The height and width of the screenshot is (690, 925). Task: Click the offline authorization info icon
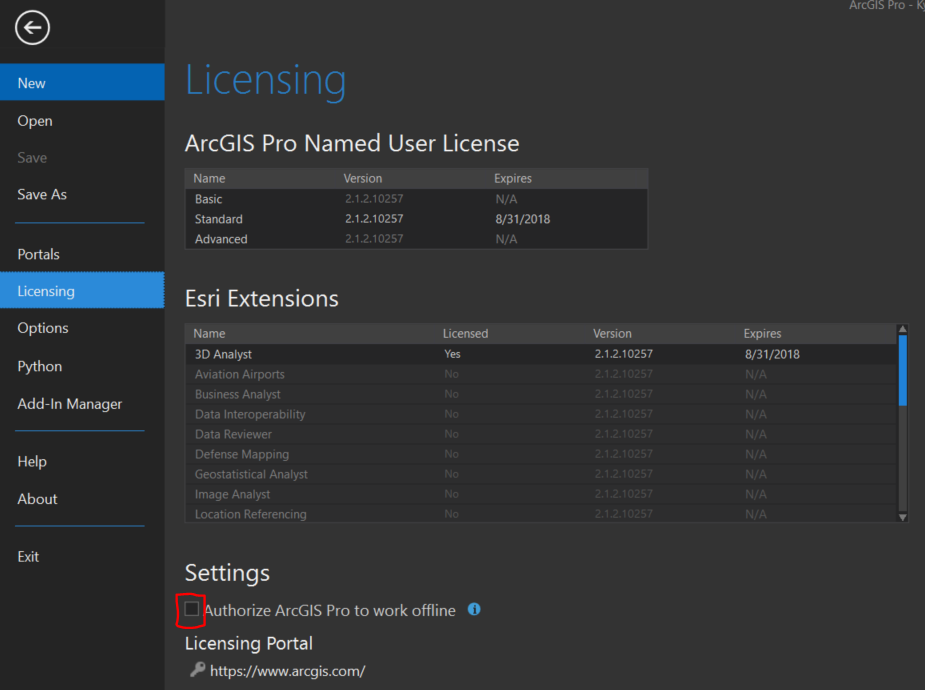click(474, 609)
